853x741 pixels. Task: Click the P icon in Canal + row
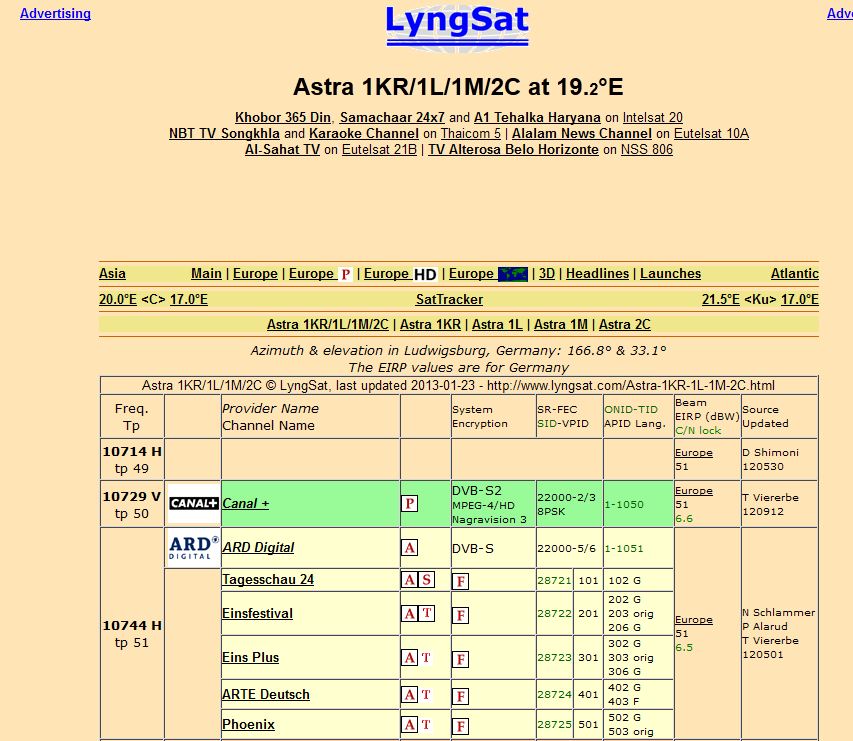click(x=409, y=503)
